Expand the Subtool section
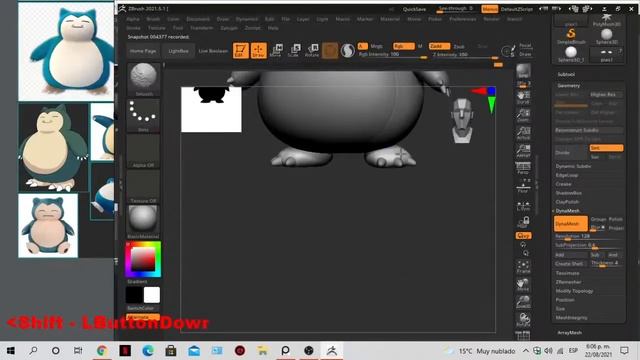 coord(566,74)
